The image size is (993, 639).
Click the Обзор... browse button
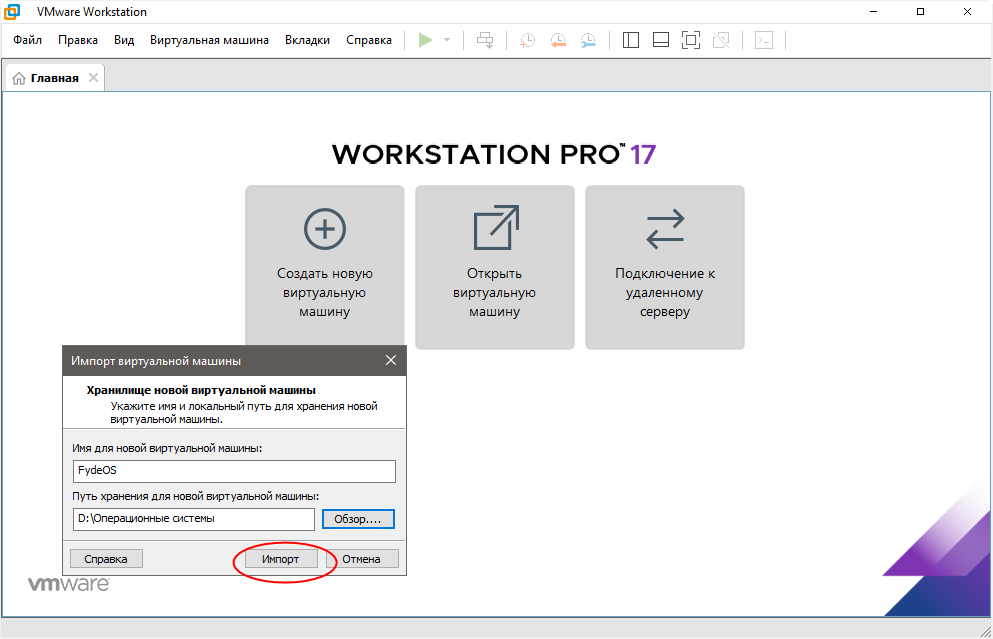(x=358, y=519)
